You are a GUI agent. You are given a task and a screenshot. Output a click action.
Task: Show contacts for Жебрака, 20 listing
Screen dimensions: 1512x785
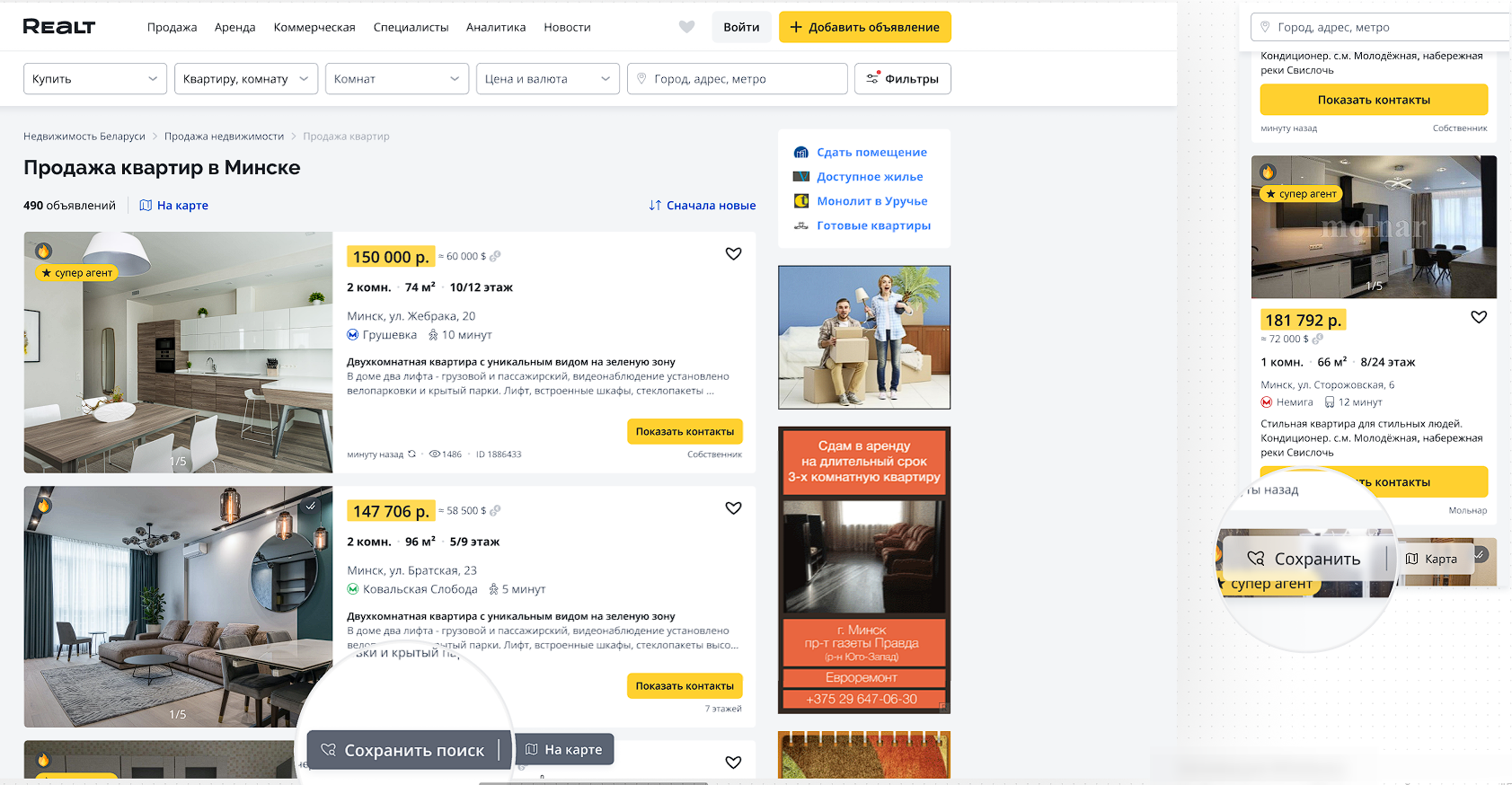point(685,431)
